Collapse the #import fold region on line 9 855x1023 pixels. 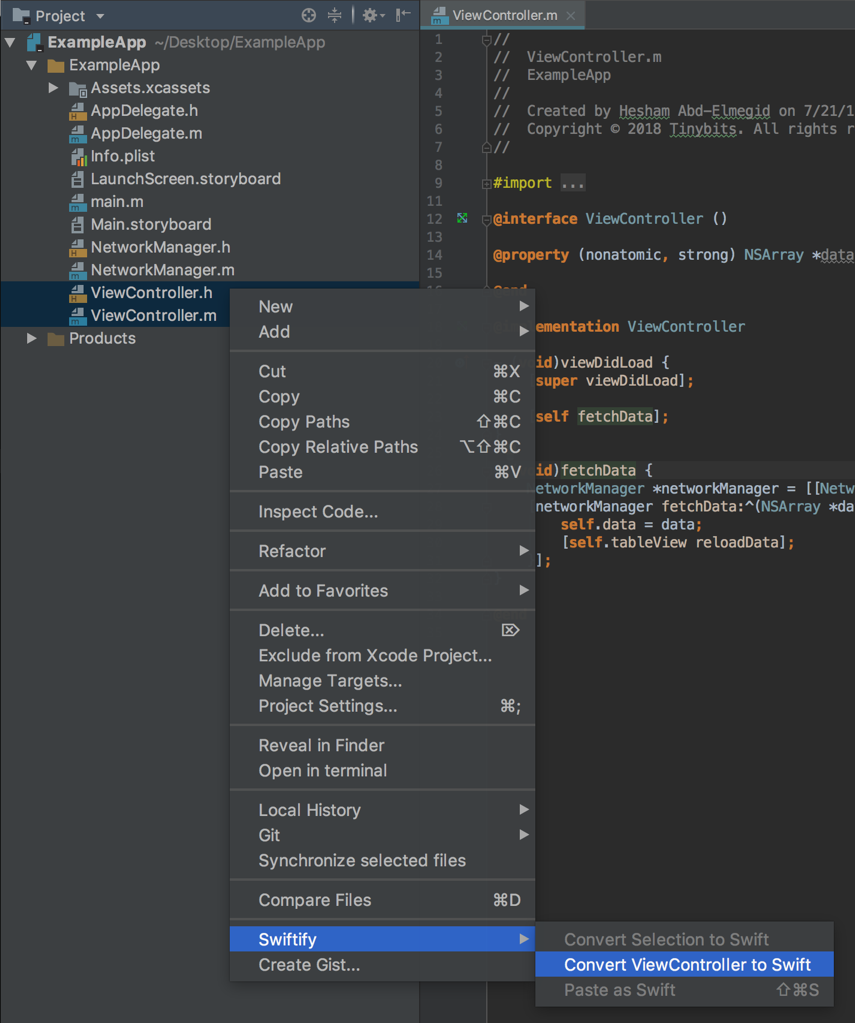pyautogui.click(x=487, y=183)
